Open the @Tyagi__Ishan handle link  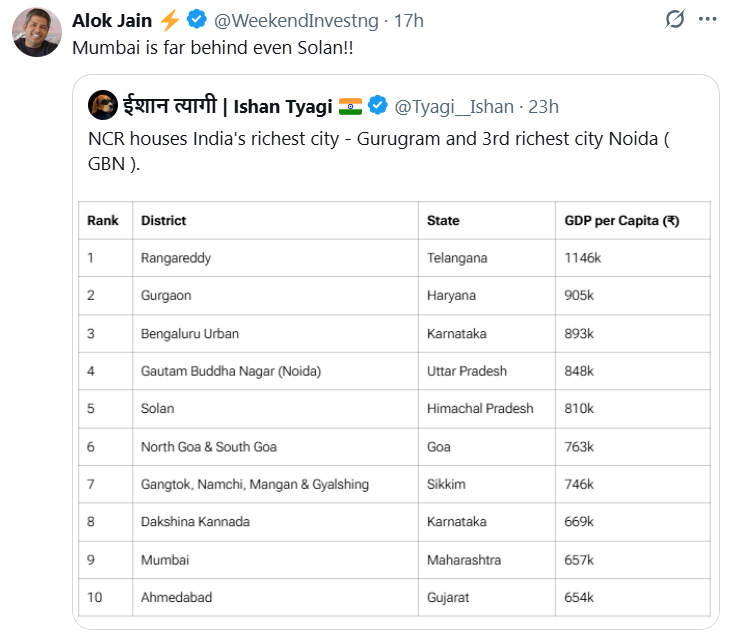coord(454,107)
